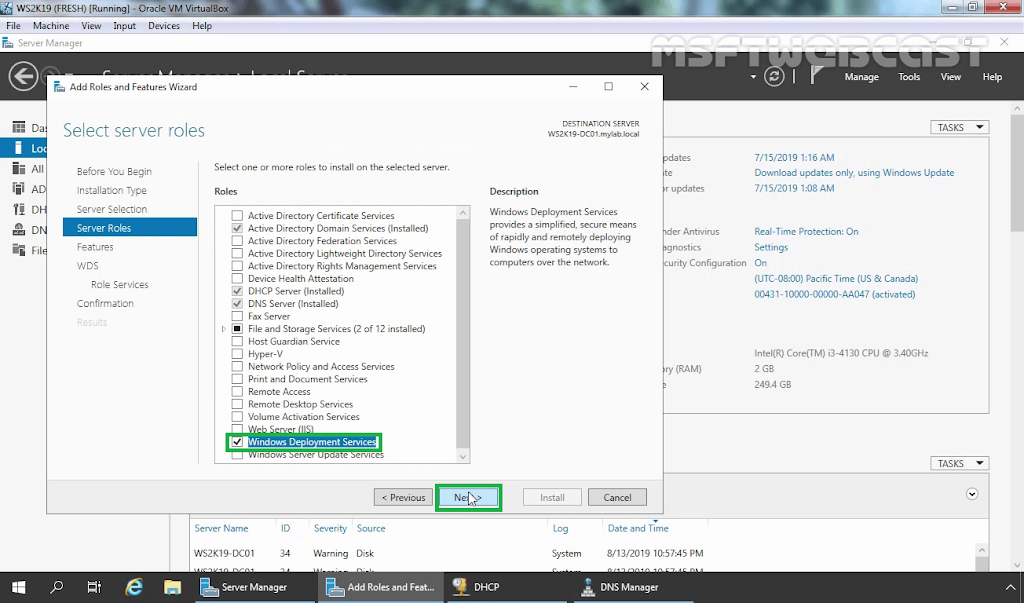This screenshot has width=1024, height=603.
Task: Open the VirtualBox Devices menu
Action: pos(164,25)
